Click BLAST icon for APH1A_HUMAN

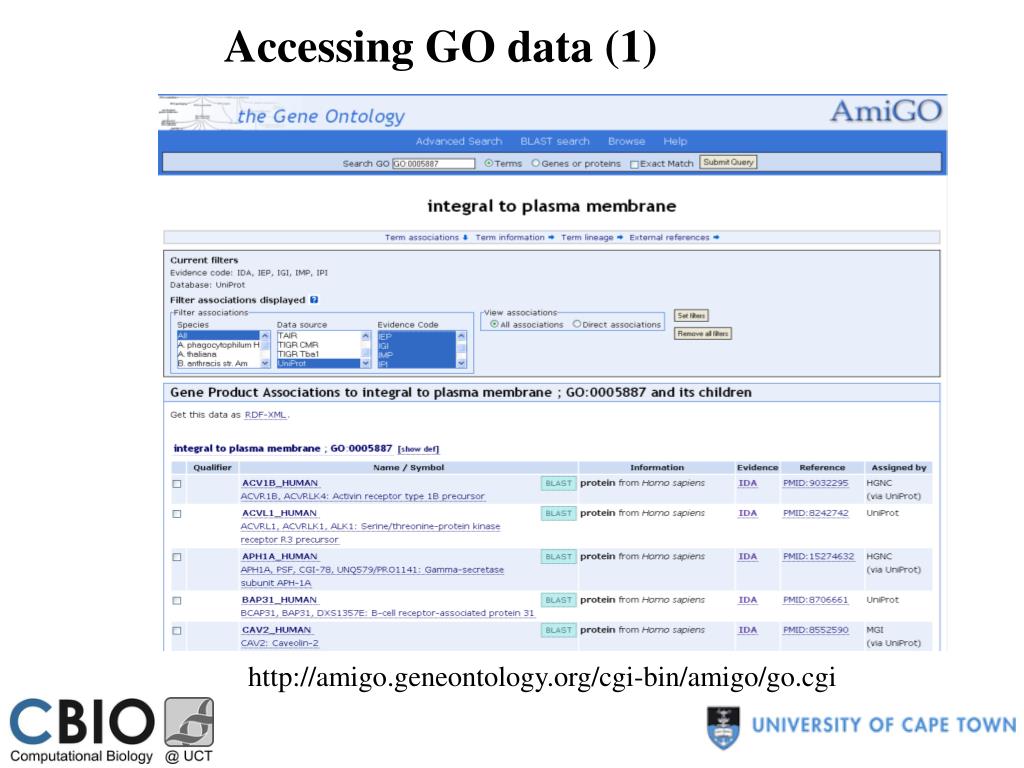(558, 556)
